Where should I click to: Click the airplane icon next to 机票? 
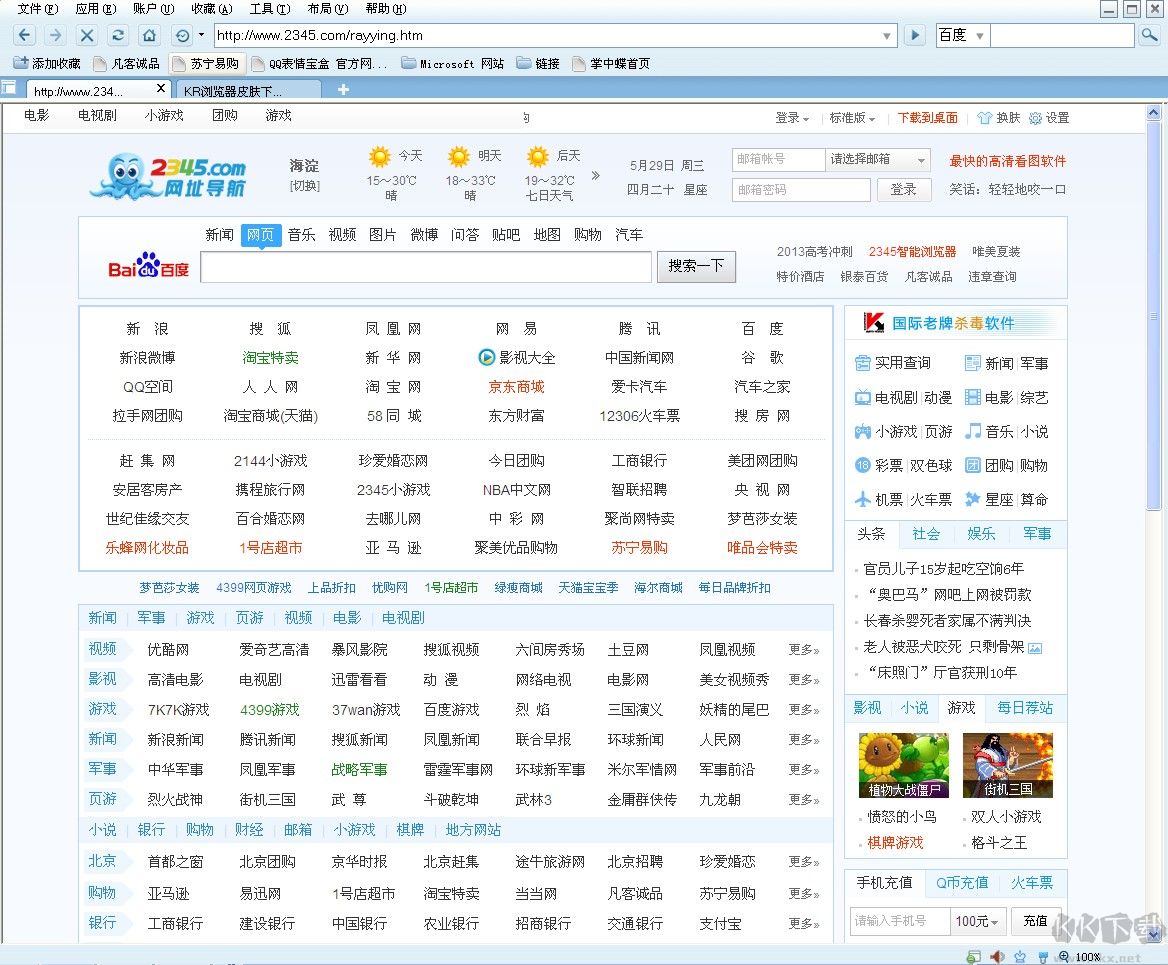pos(862,497)
